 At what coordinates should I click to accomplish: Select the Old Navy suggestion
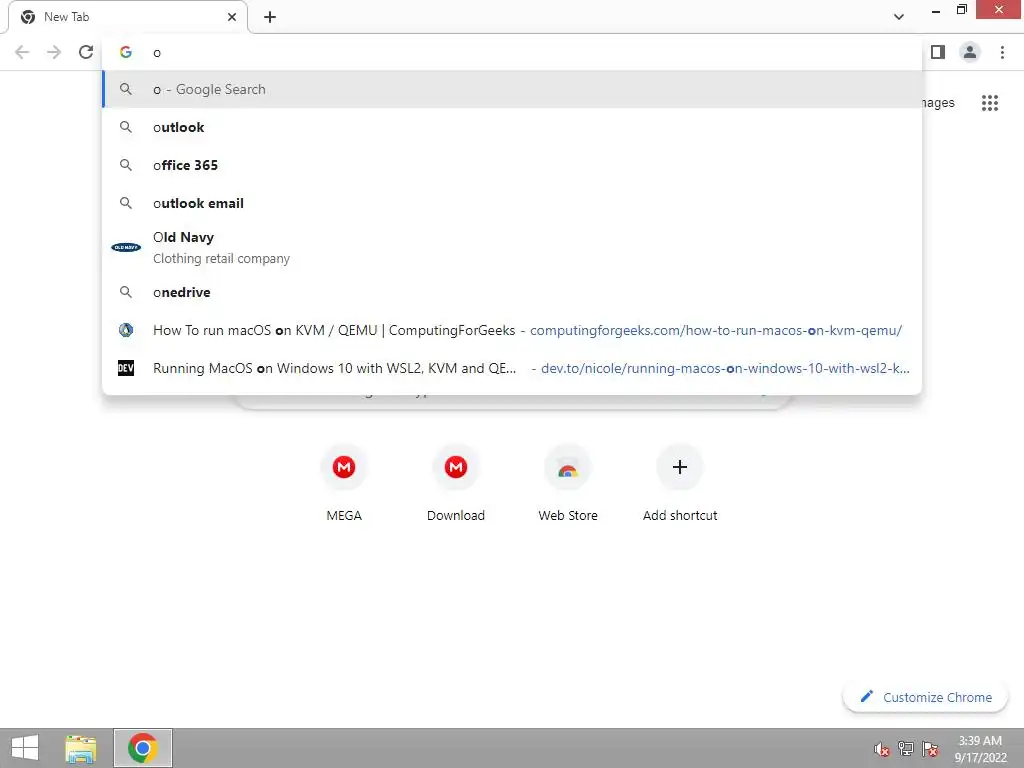[x=512, y=248]
